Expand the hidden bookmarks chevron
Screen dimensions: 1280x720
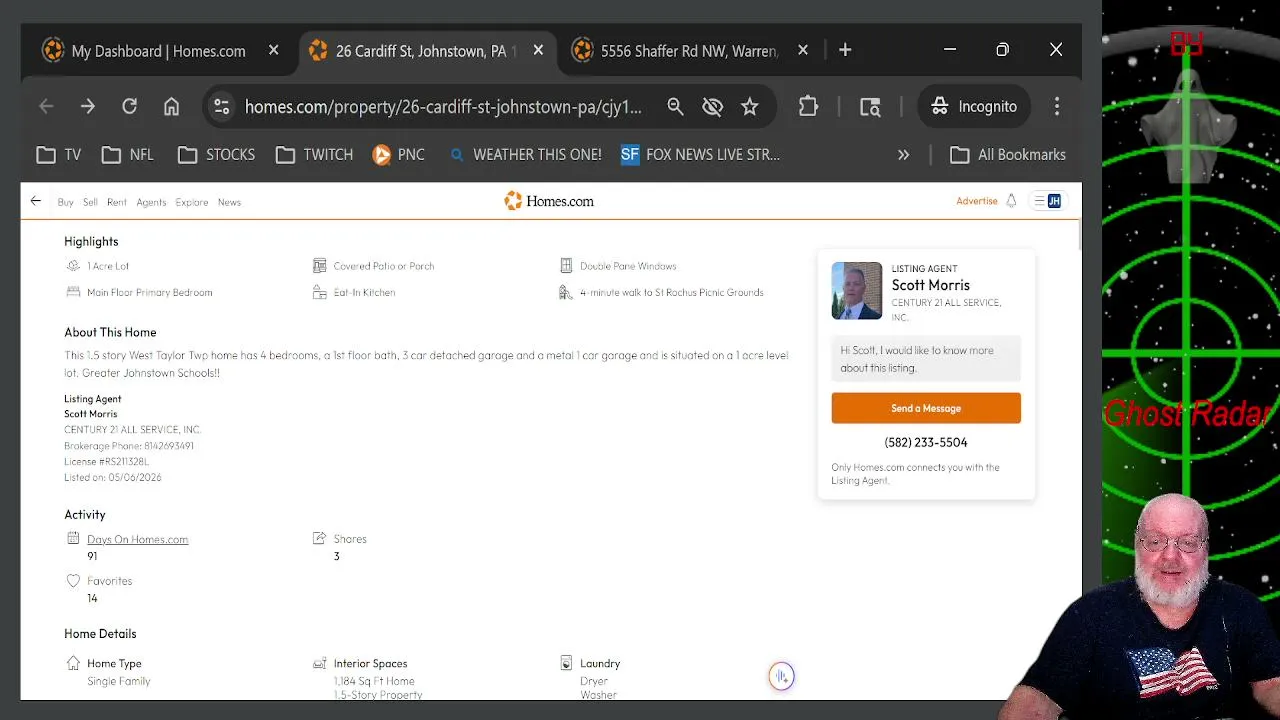tap(903, 155)
